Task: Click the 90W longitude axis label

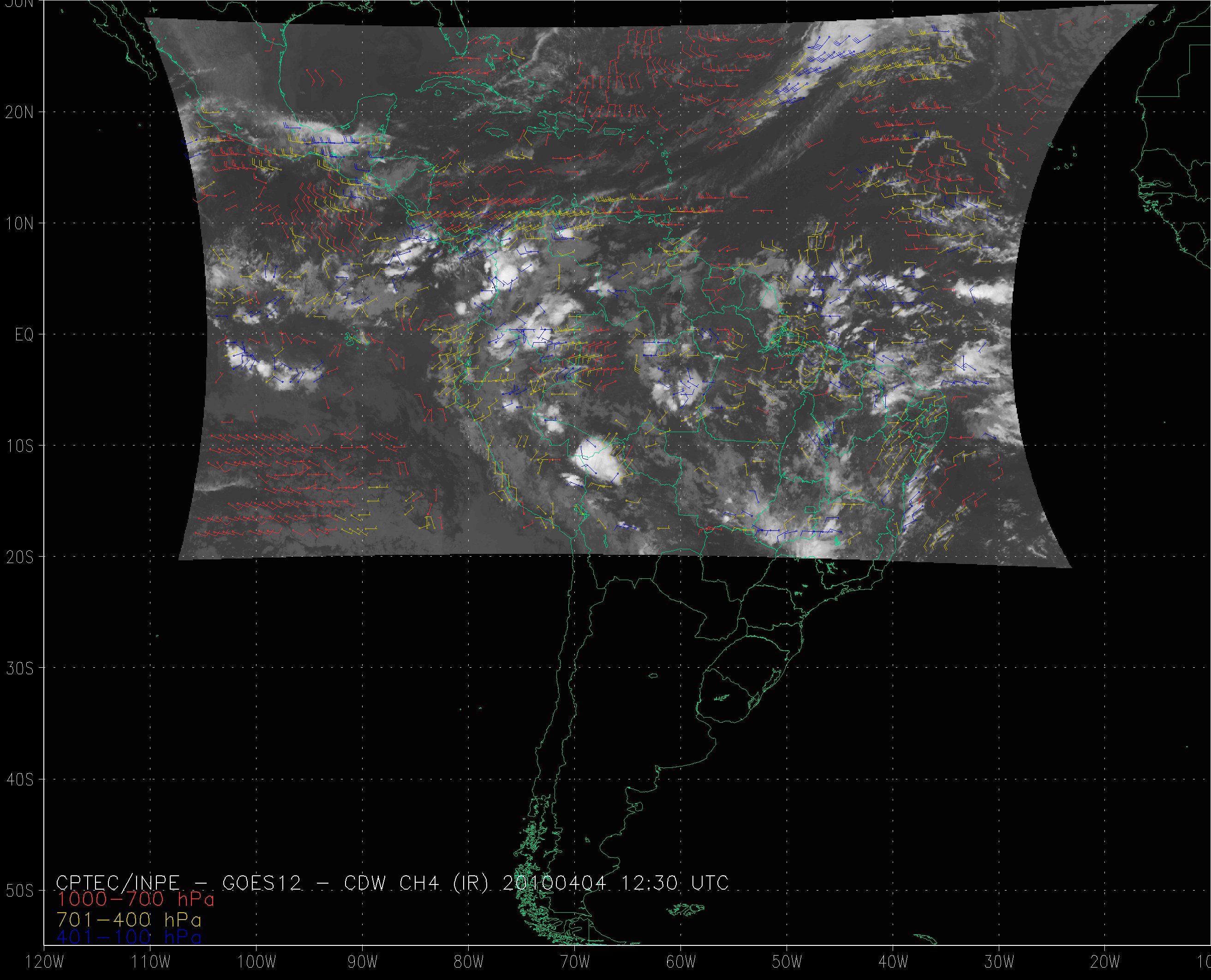Action: (363, 962)
